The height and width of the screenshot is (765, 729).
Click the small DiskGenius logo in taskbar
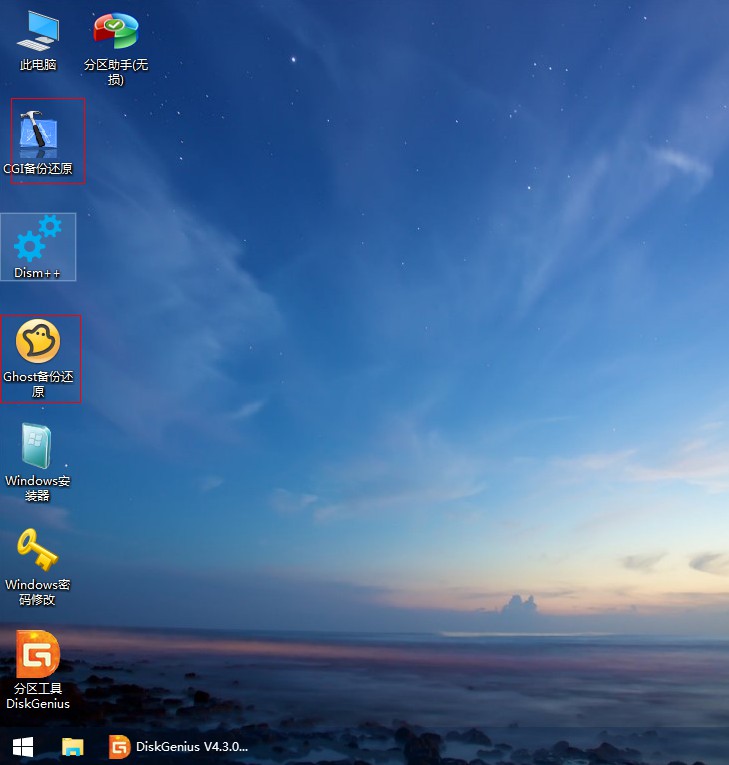coord(120,747)
